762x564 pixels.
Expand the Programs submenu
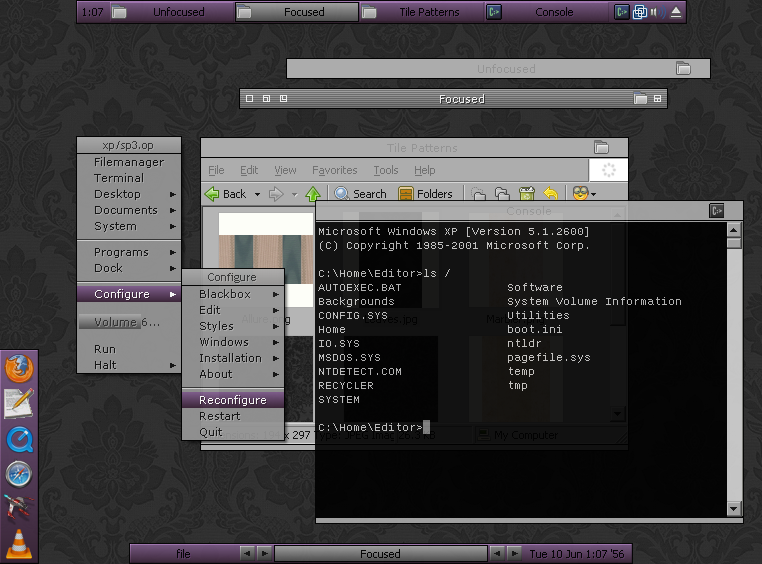(x=129, y=252)
